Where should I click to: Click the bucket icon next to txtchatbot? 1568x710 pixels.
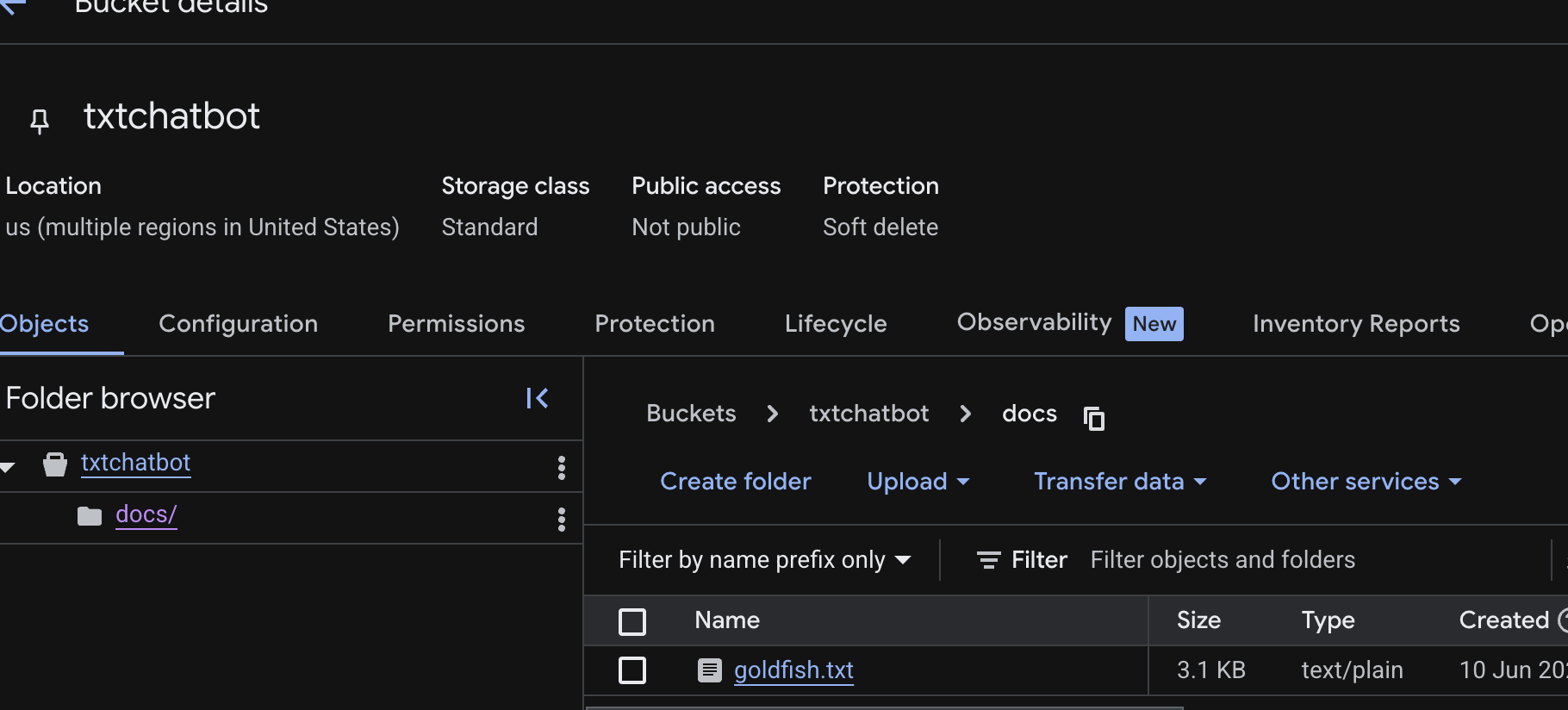(x=54, y=464)
